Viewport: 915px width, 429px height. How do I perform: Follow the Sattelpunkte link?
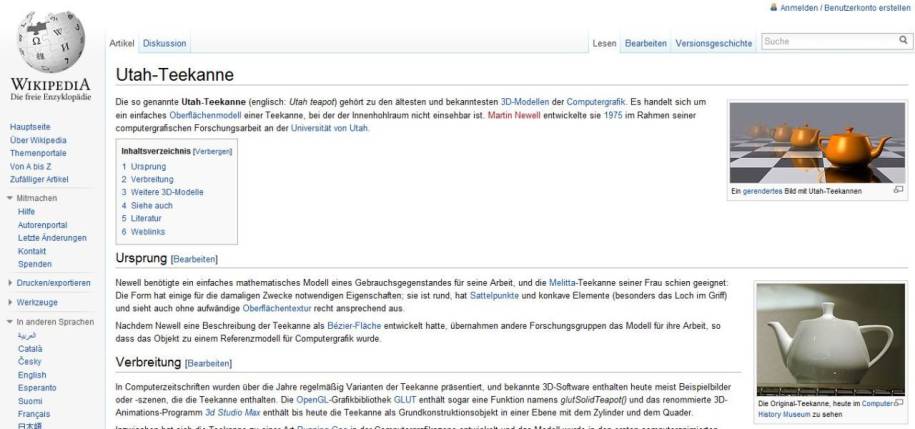click(494, 295)
